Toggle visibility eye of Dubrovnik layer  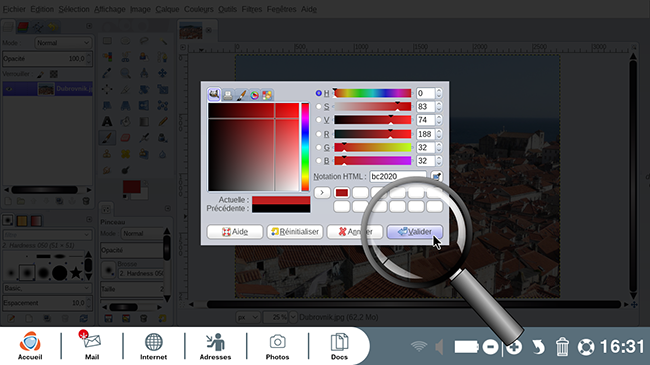click(9, 89)
